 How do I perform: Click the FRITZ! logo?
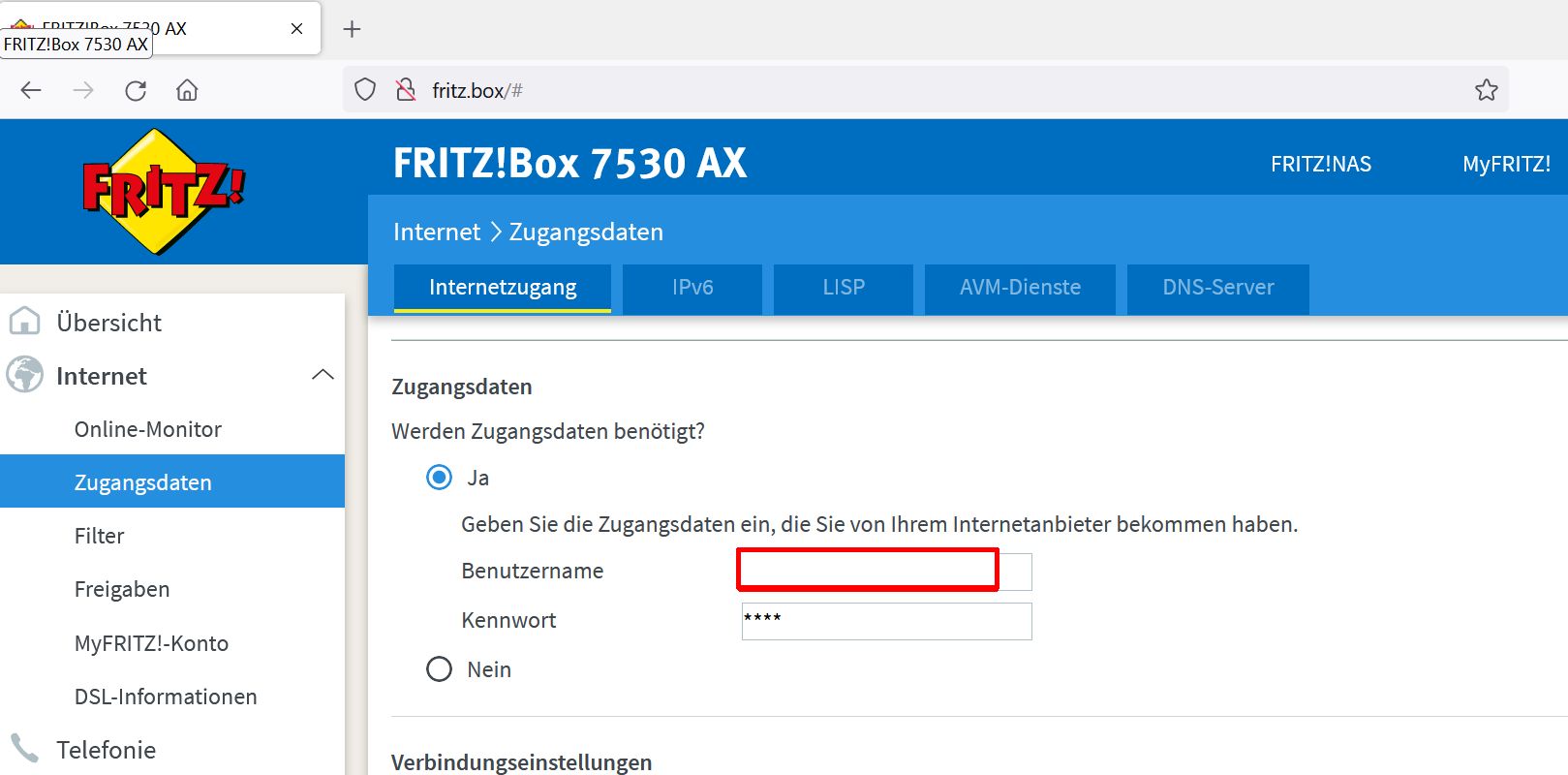(163, 191)
